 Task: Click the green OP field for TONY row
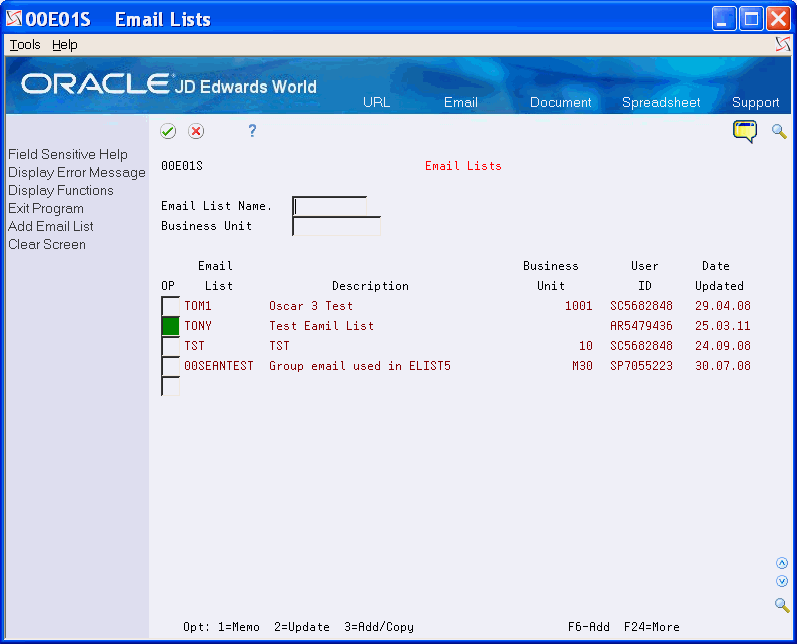pyautogui.click(x=170, y=326)
